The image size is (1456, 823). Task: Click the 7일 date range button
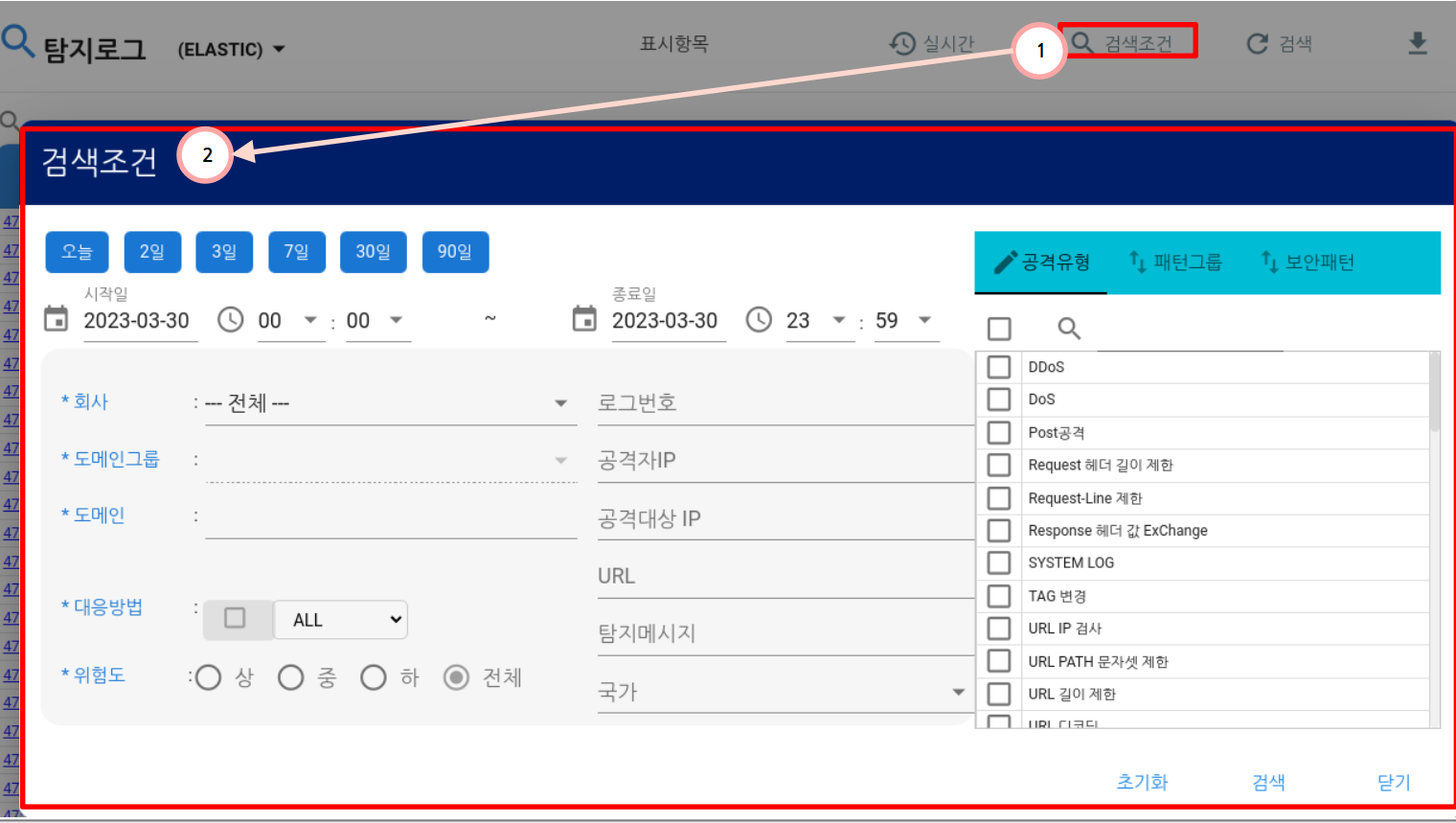pyautogui.click(x=296, y=252)
